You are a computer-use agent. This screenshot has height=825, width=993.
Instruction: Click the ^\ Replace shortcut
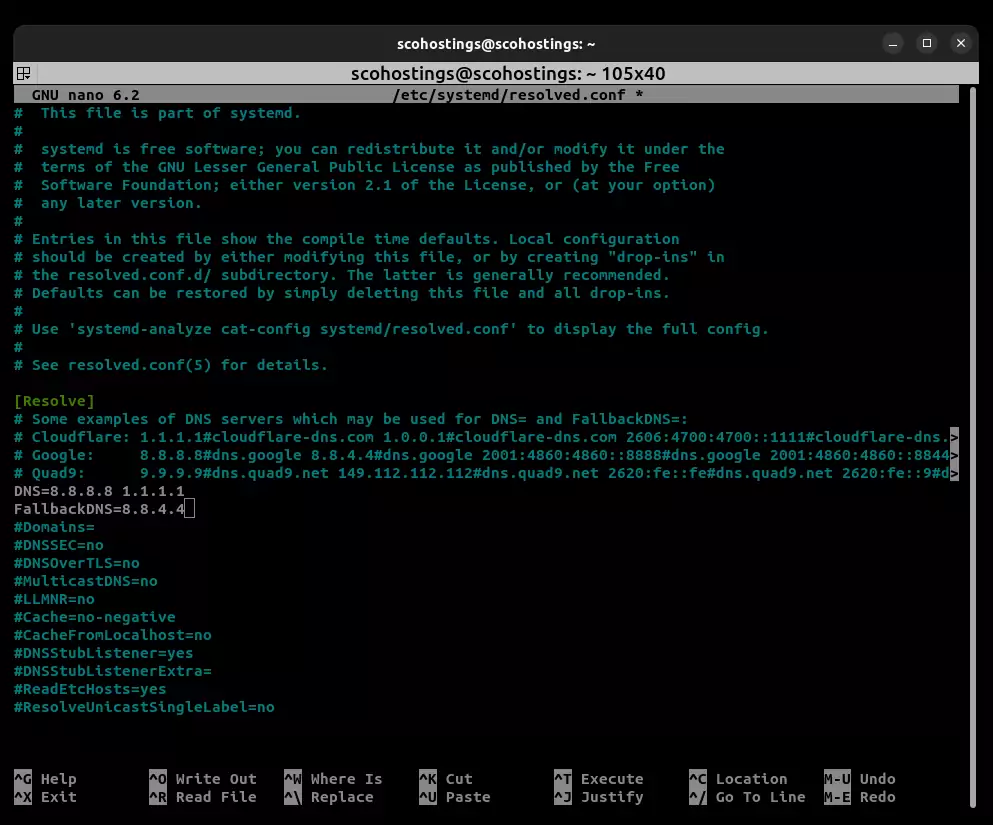click(x=329, y=797)
